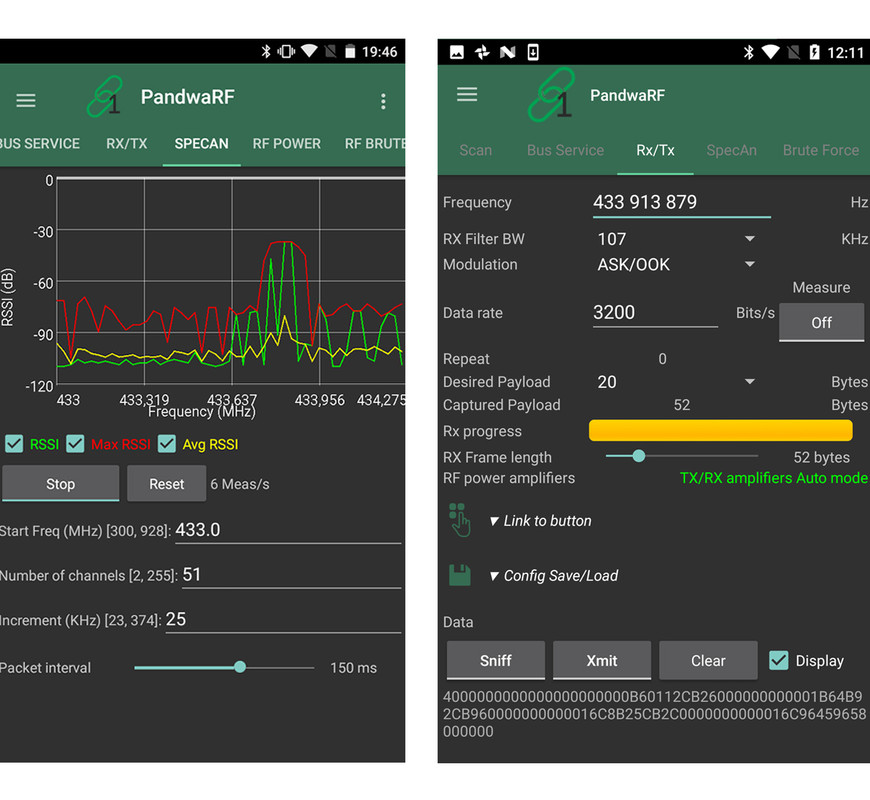Image resolution: width=870 pixels, height=800 pixels.
Task: Toggle the Max RSSI checkbox
Action: [x=75, y=444]
